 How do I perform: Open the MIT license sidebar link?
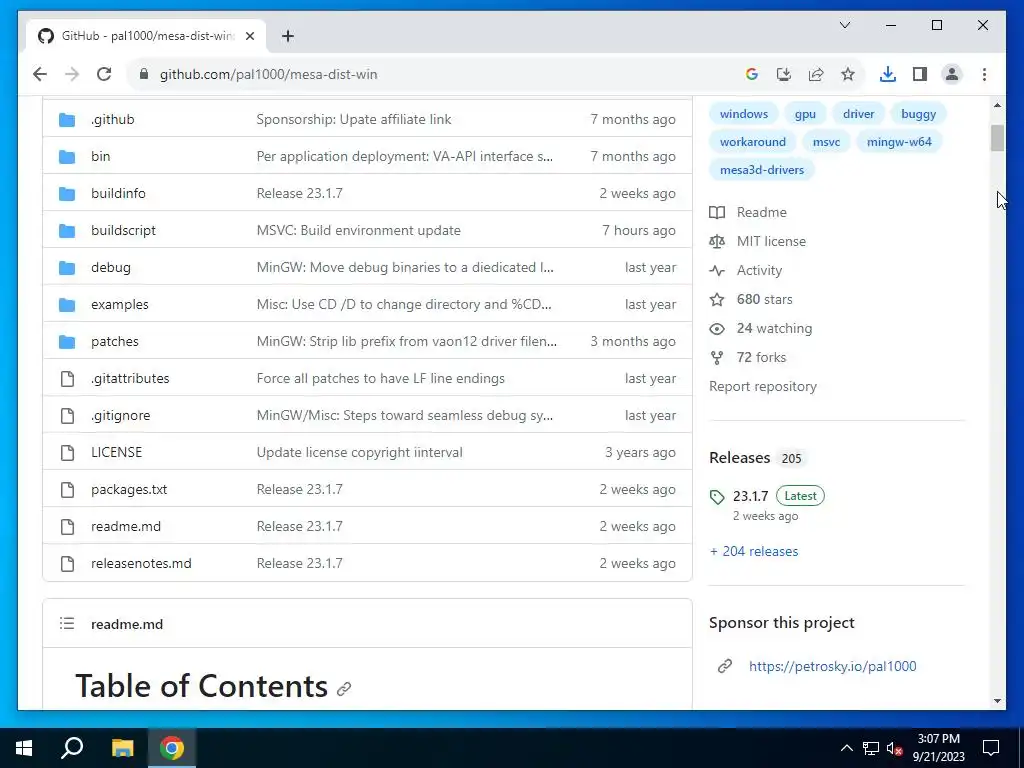(758, 242)
